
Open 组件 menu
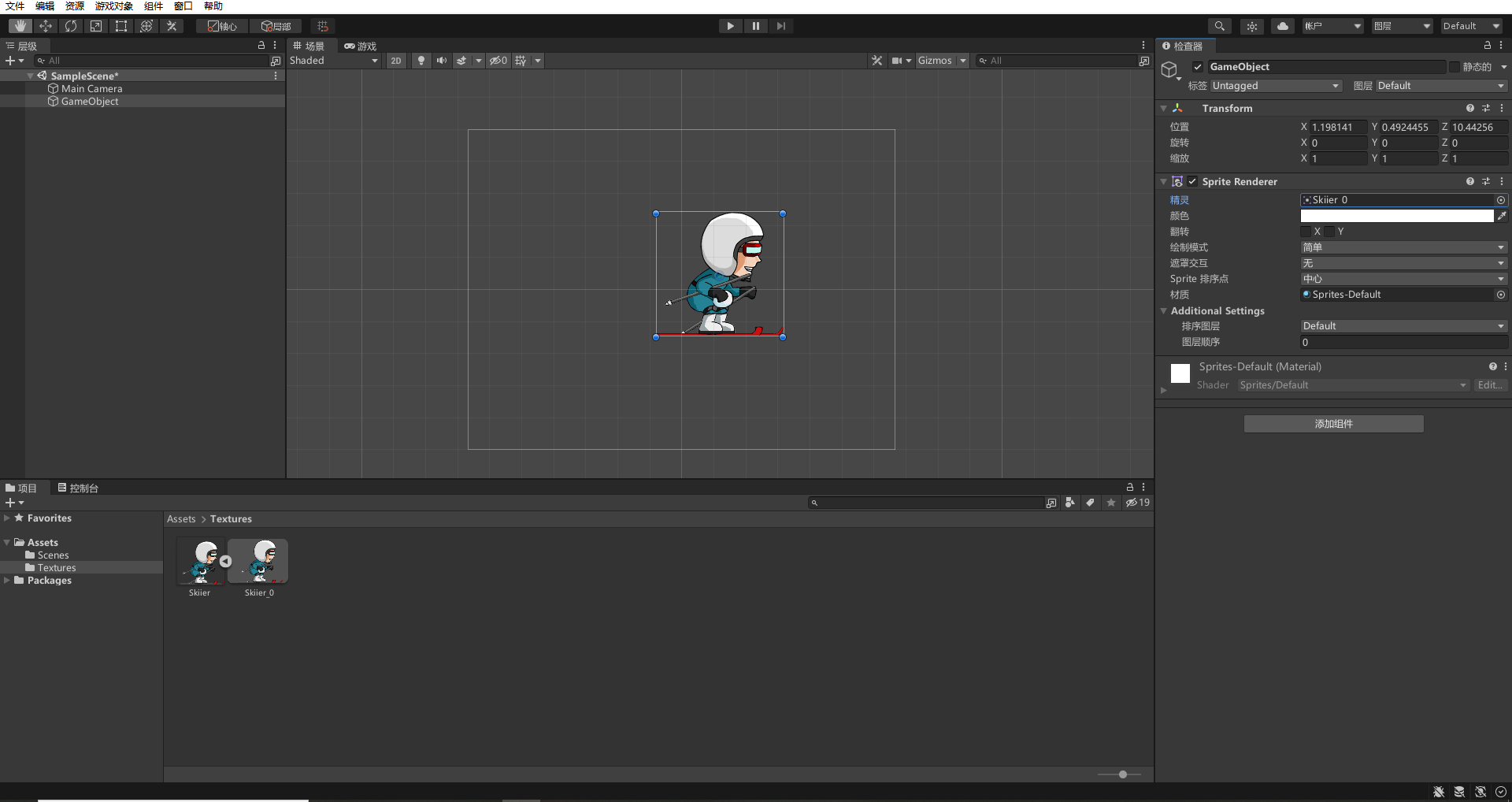tap(154, 6)
